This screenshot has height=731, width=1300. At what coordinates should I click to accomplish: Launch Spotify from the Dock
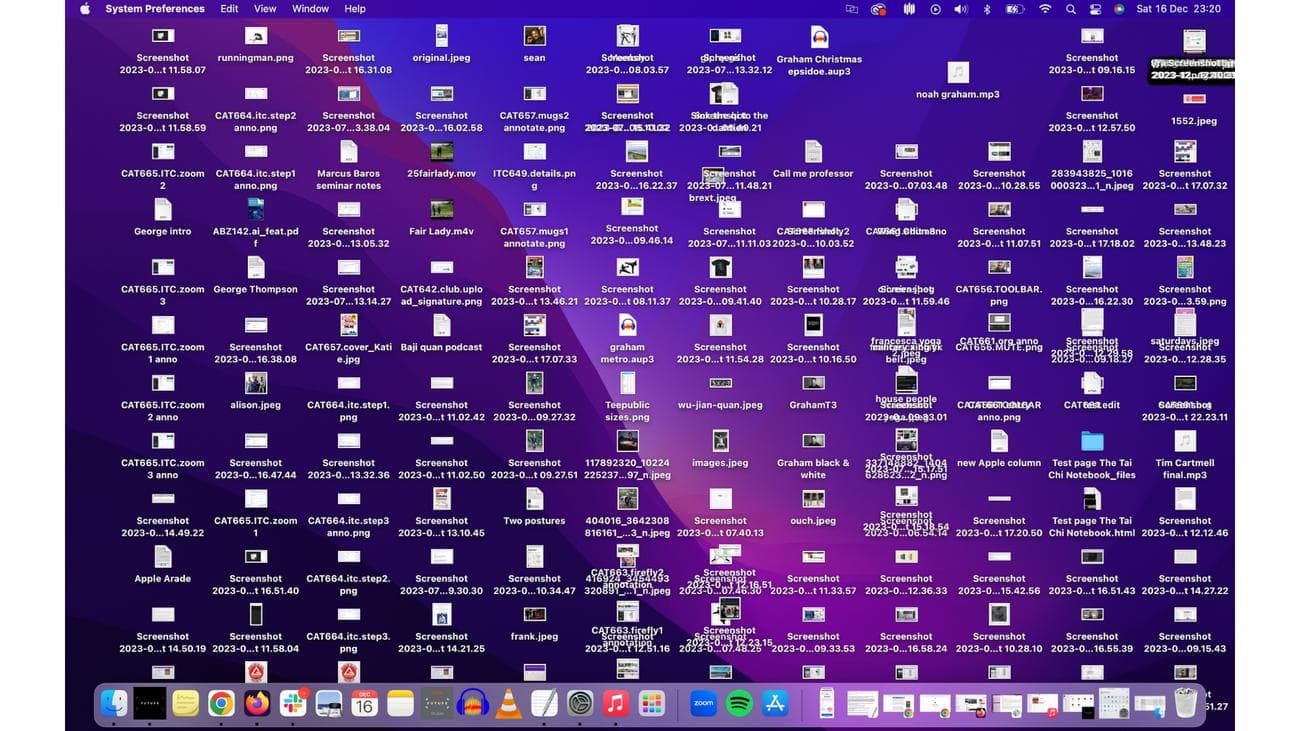(x=738, y=703)
